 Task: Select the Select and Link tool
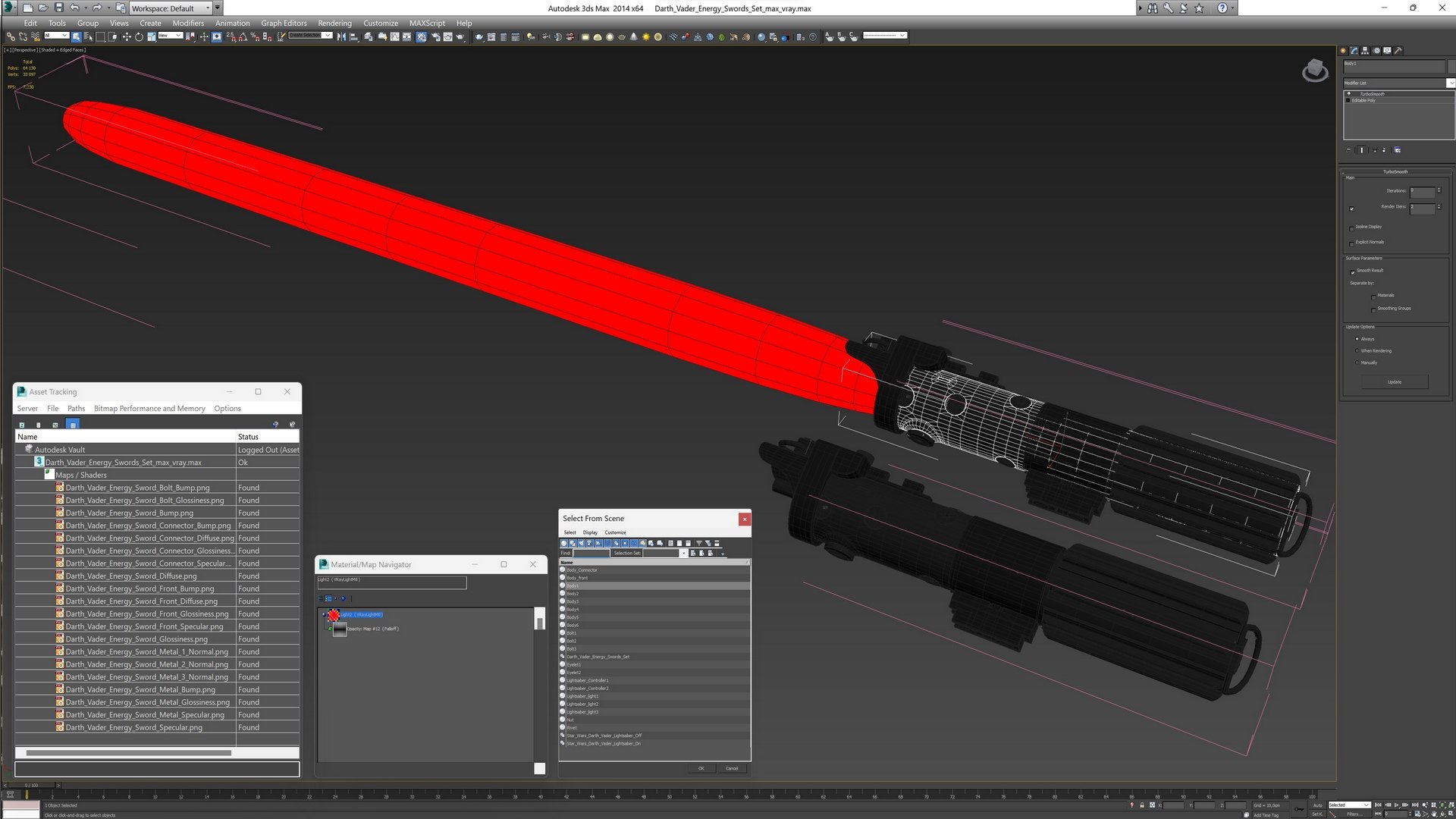tap(11, 36)
